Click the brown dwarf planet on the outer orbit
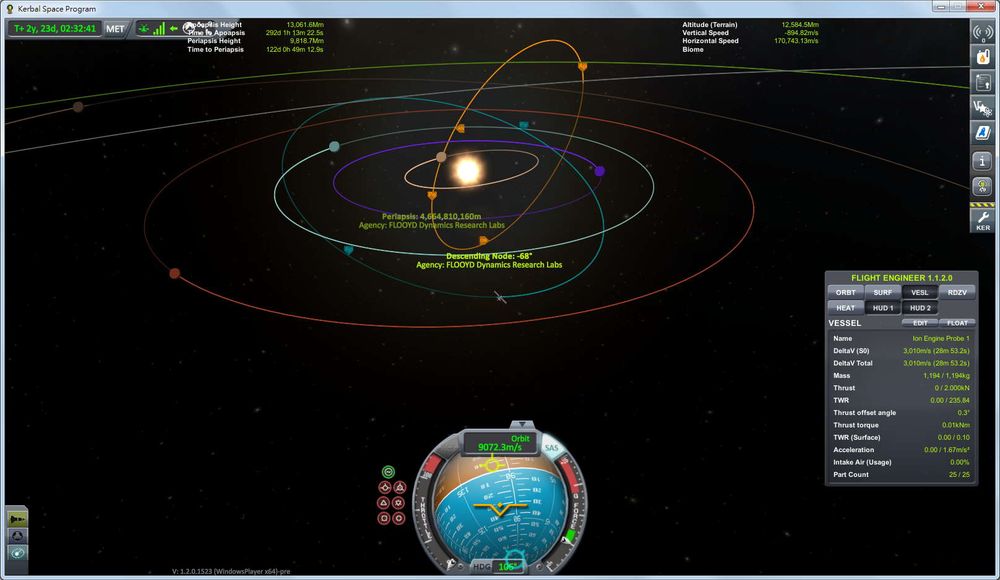The image size is (1000, 580). pos(78,107)
